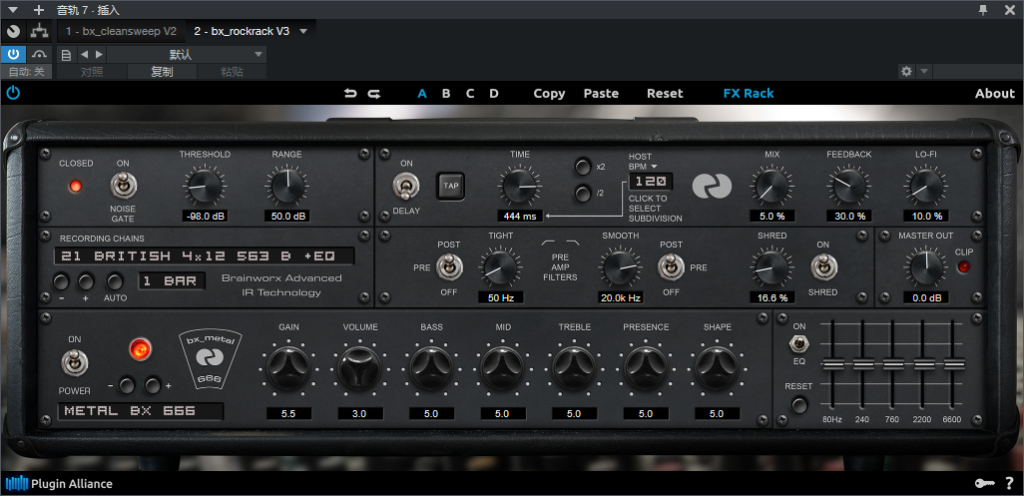The image size is (1024, 496).
Task: Expand the HOST BPM dropdown arrow
Action: click(654, 167)
